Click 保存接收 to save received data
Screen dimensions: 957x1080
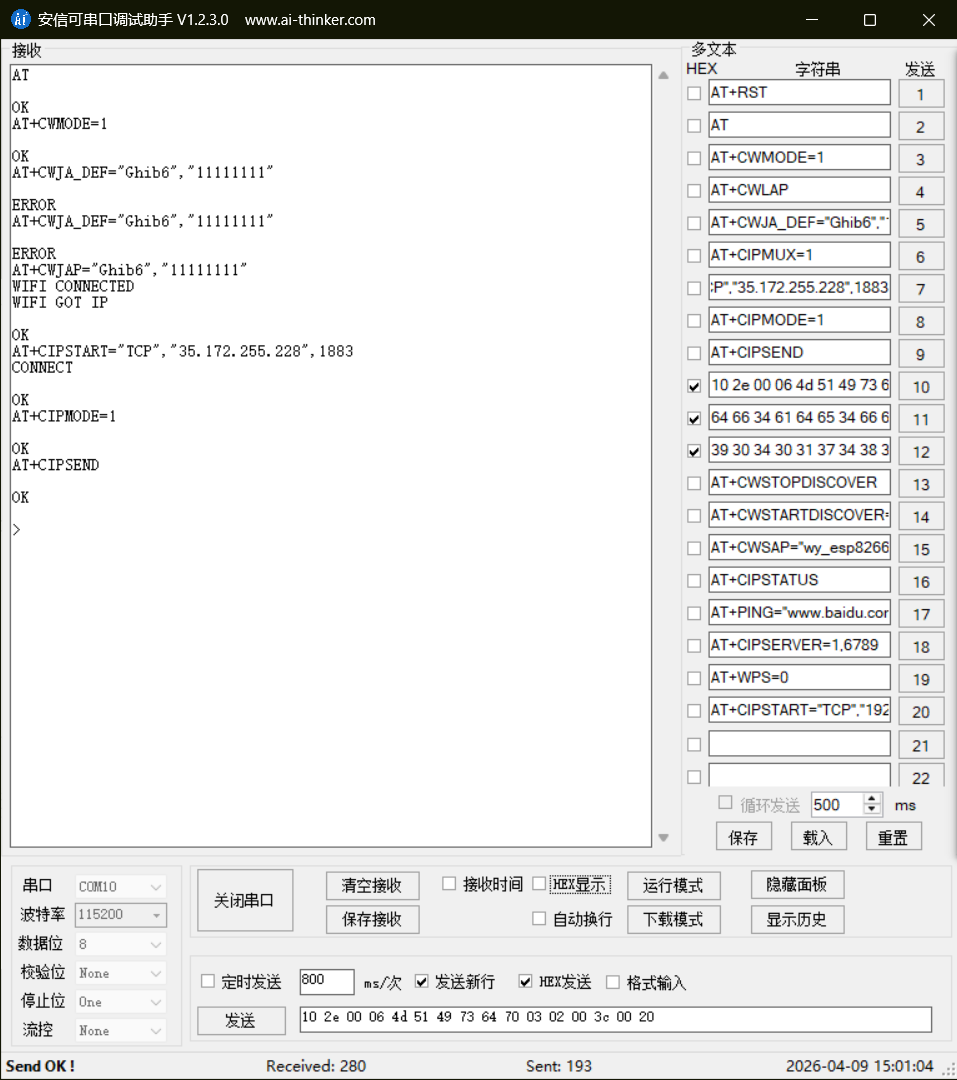point(372,920)
